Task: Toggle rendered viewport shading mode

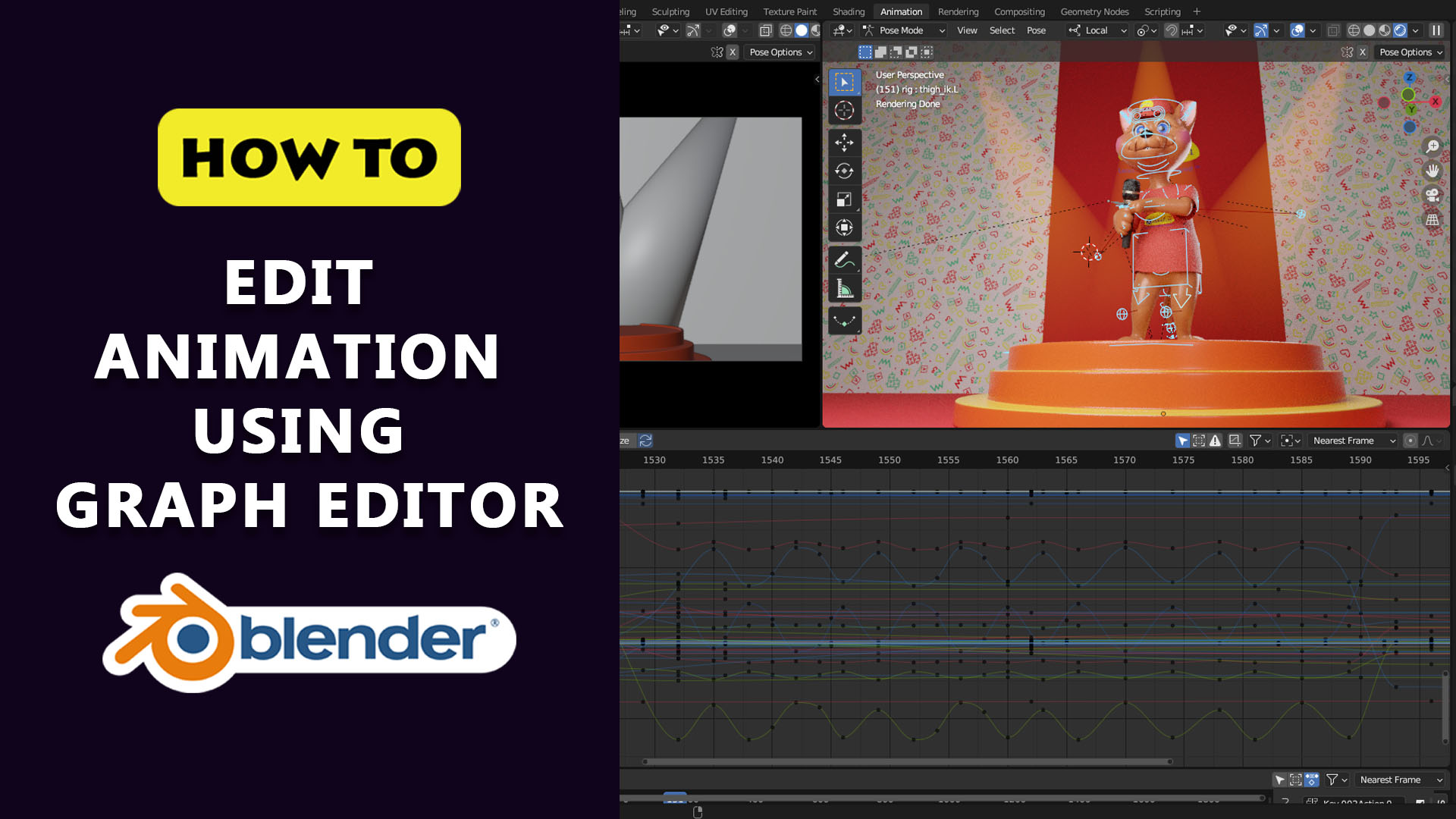Action: 1400,30
